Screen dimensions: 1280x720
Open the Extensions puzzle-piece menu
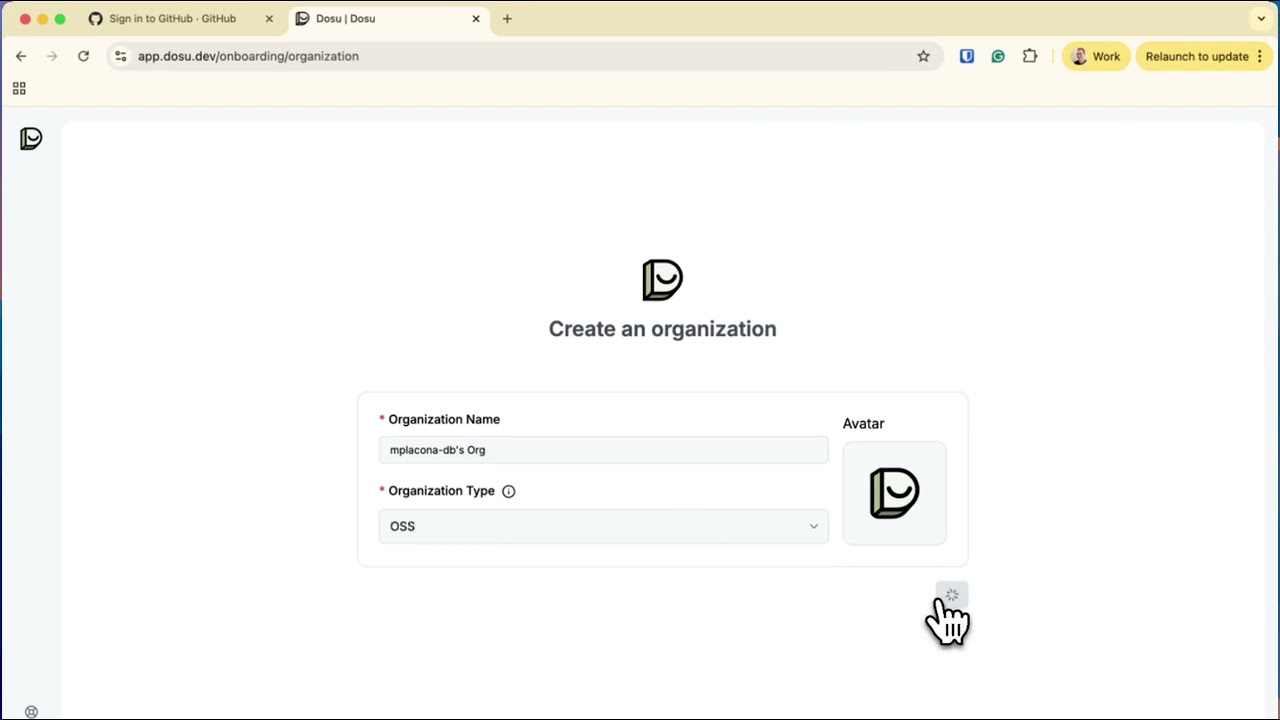coord(1030,56)
